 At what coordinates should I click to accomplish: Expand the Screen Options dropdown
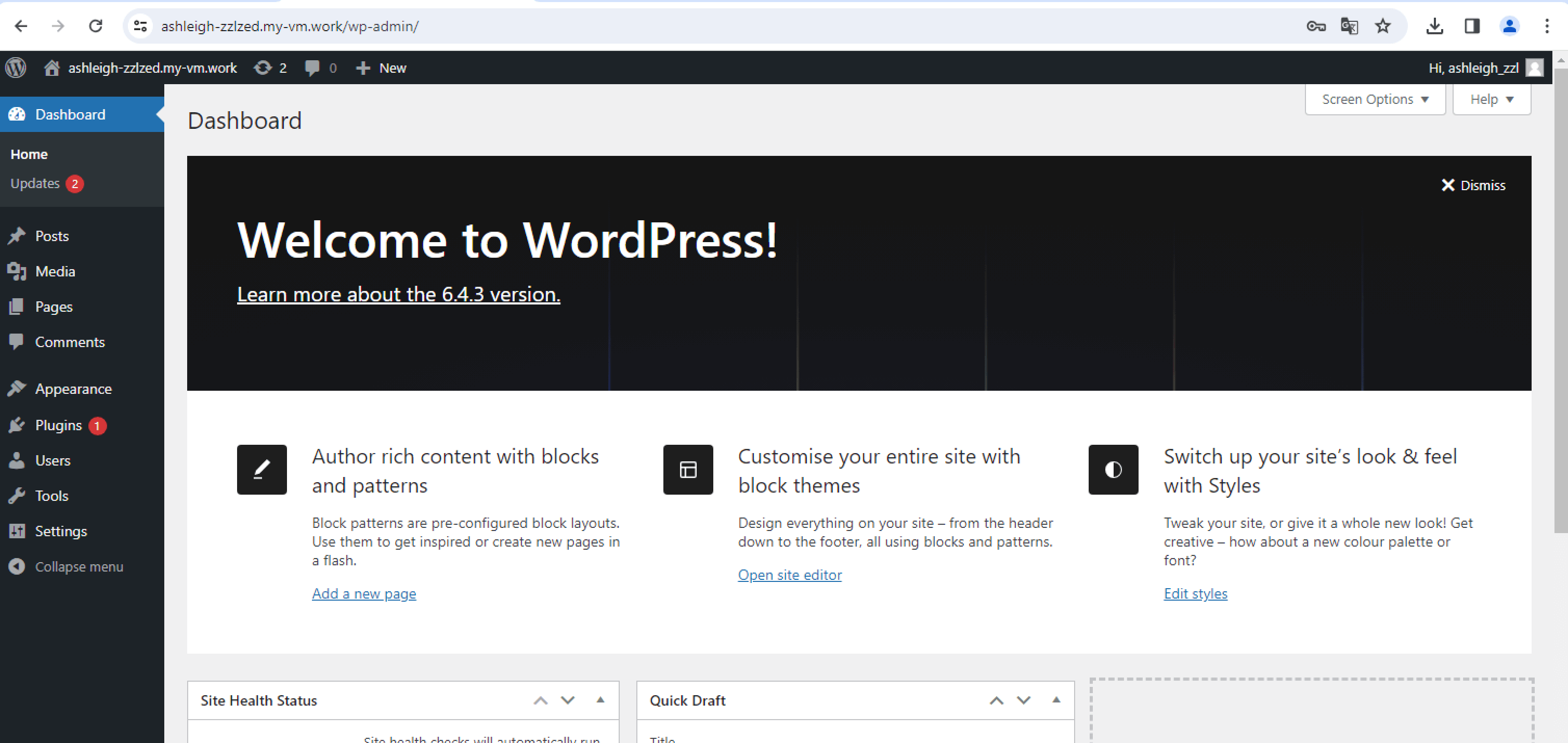(1374, 99)
